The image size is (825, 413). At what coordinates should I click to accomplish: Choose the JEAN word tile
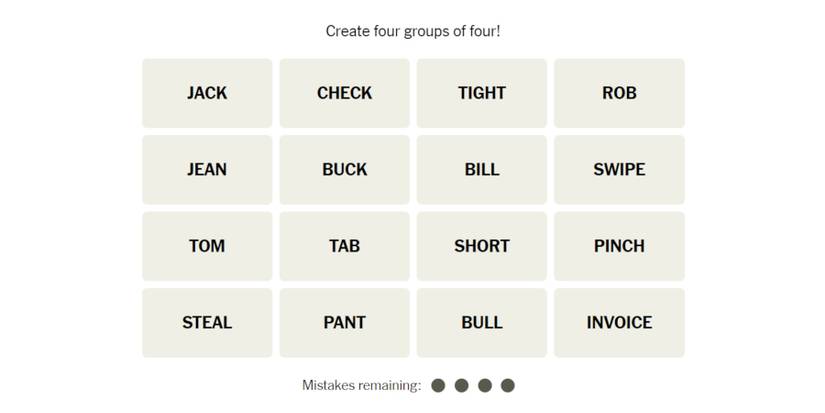[x=207, y=169]
